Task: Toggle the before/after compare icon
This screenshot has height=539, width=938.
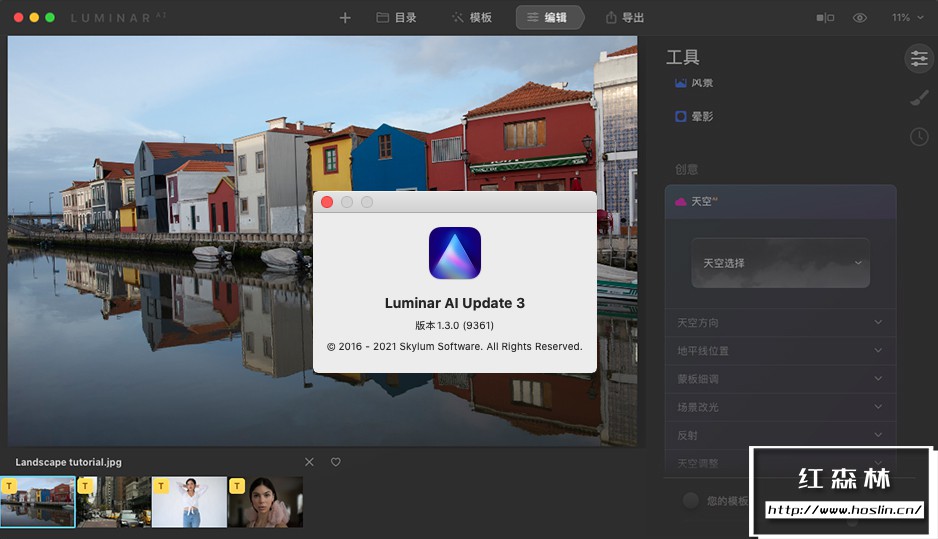Action: click(x=825, y=18)
